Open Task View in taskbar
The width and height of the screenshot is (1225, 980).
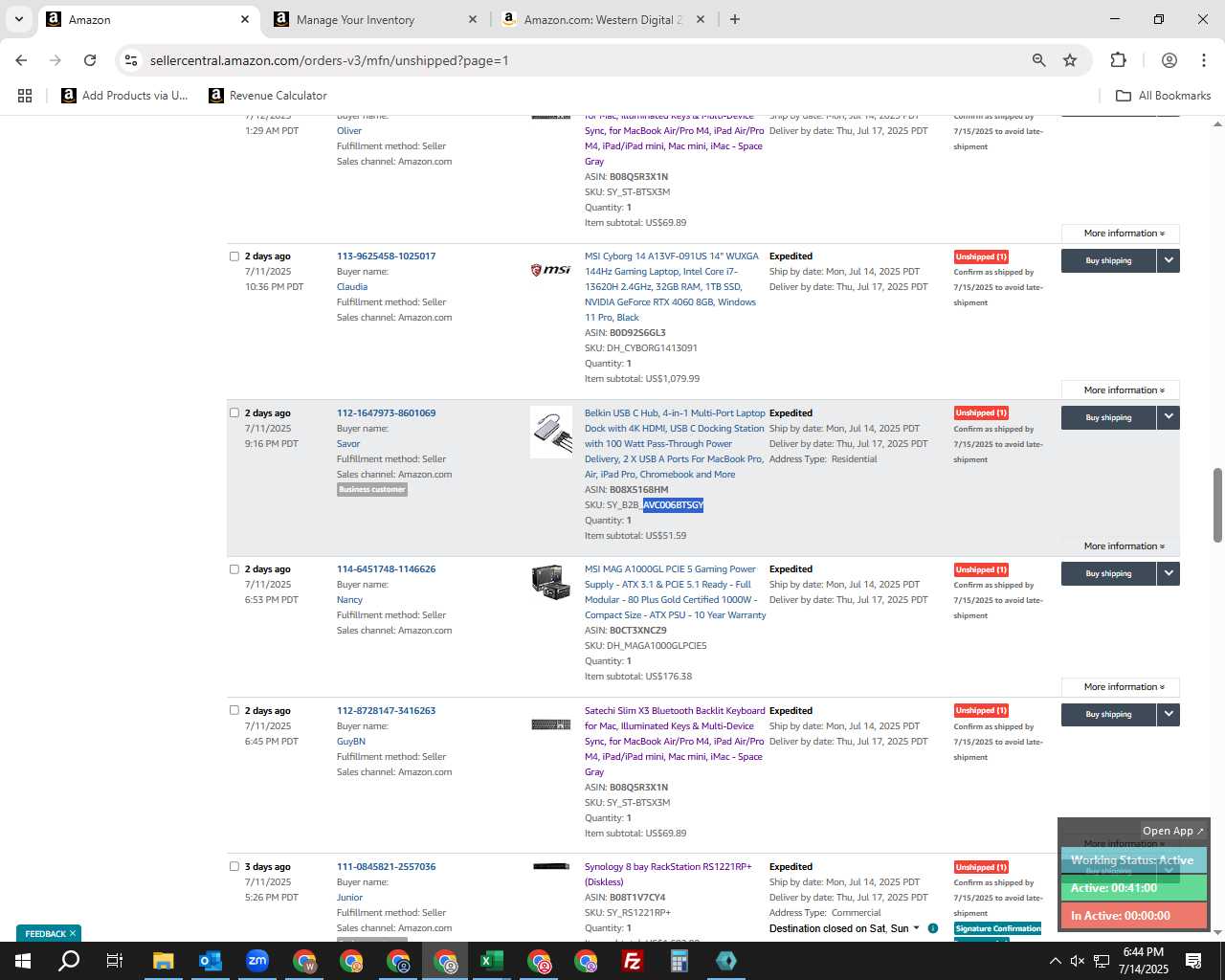point(115,961)
